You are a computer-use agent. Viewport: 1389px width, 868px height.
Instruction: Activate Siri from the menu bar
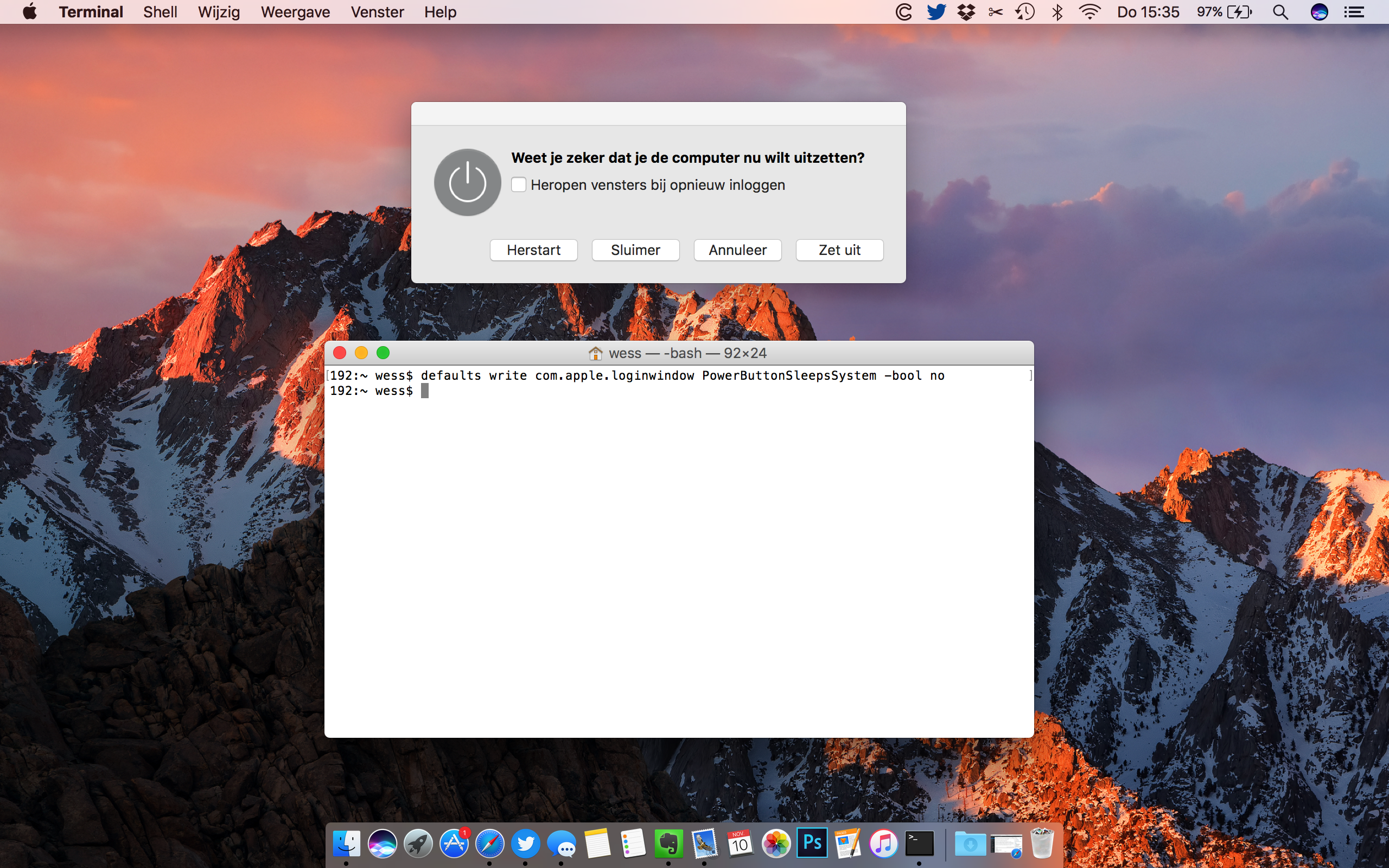click(x=1319, y=12)
